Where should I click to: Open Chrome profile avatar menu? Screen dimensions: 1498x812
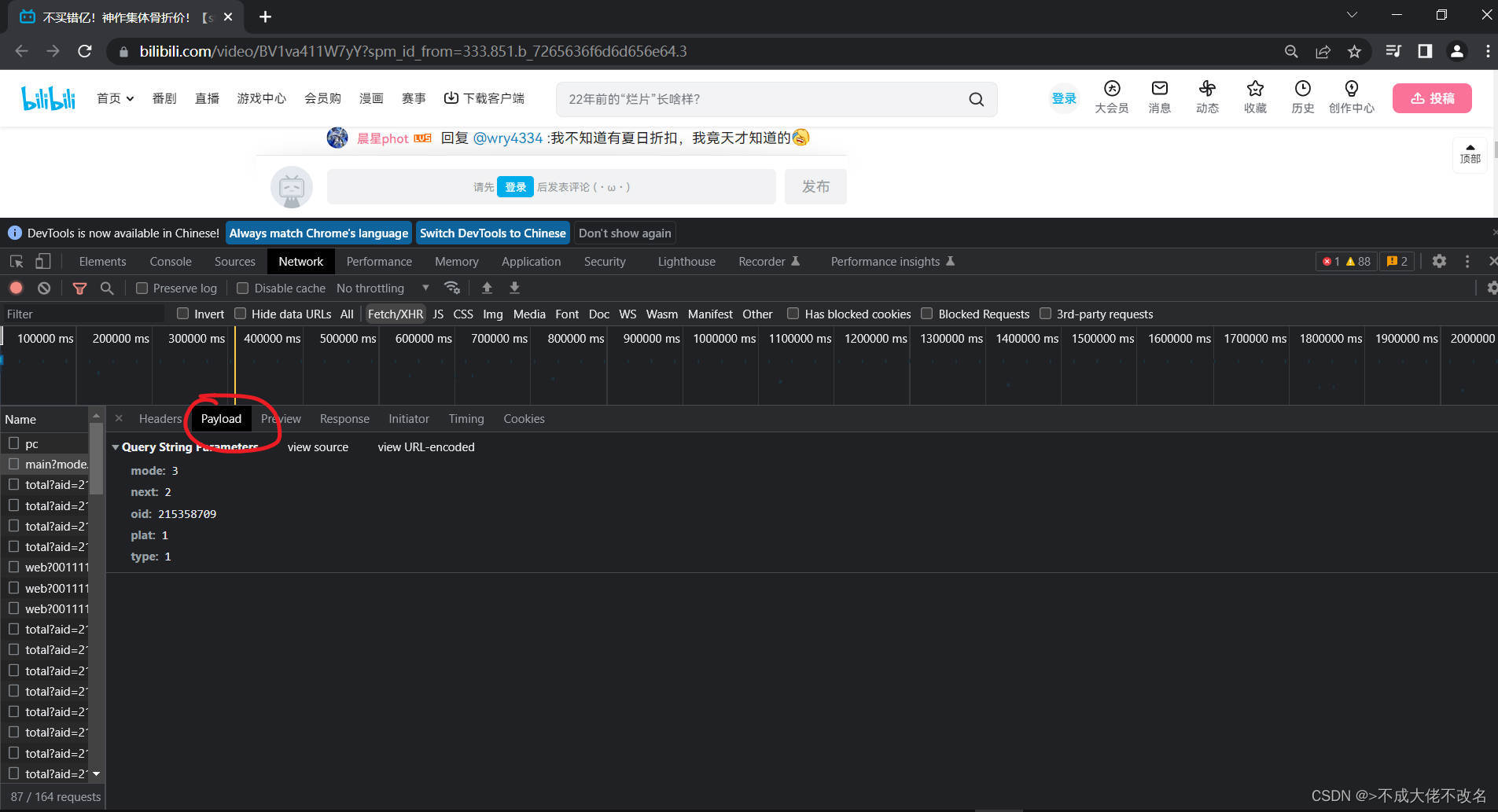[x=1456, y=51]
